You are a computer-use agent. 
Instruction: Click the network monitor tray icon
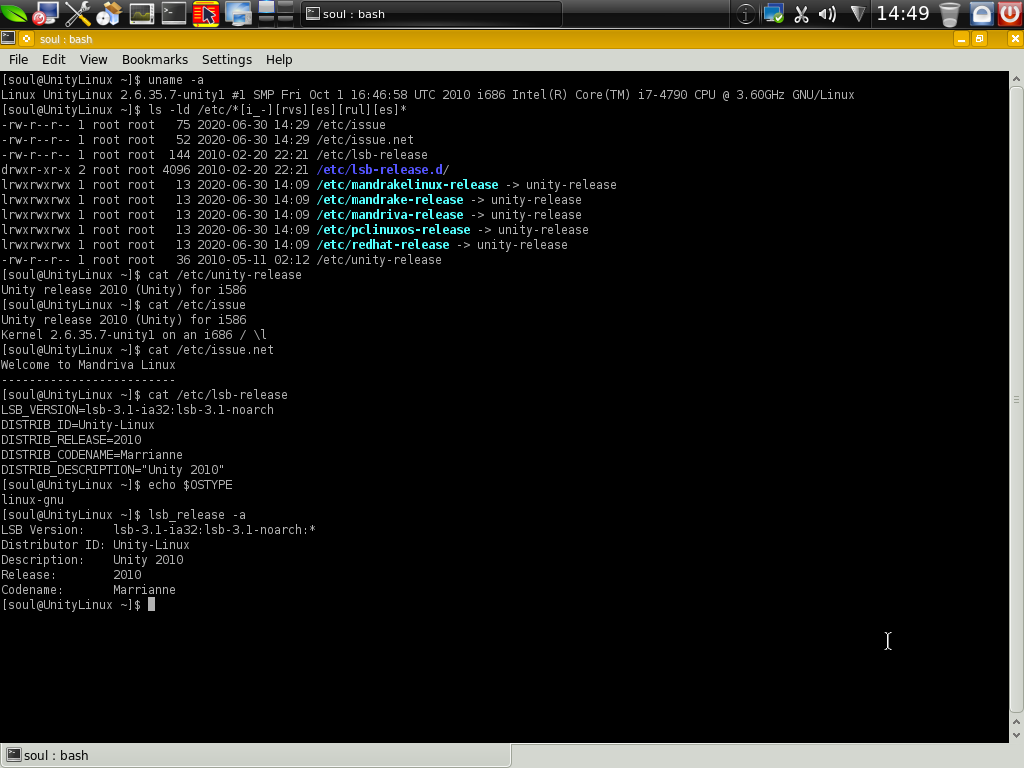click(774, 14)
